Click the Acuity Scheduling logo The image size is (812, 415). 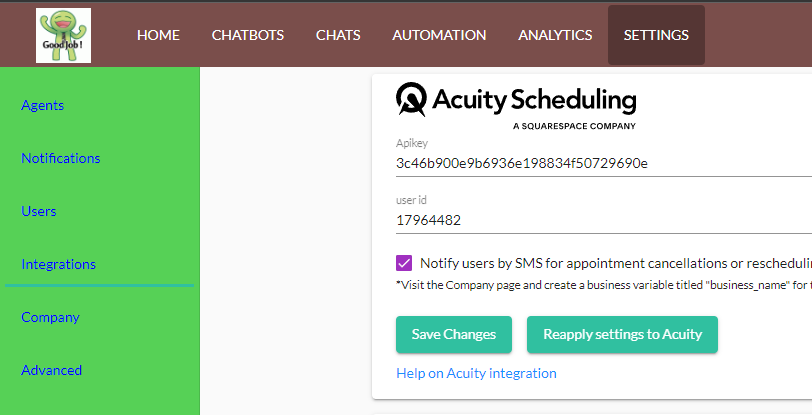point(516,106)
